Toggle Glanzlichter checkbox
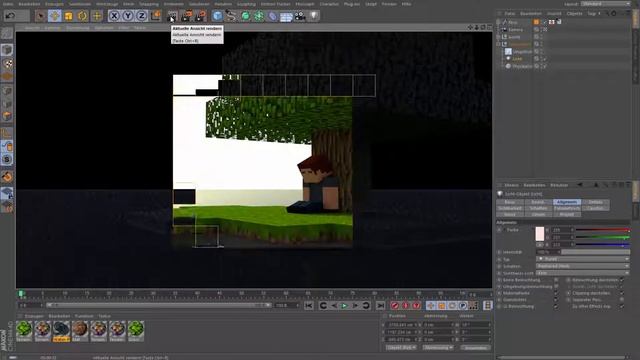Viewport: 640px width, 360px height. (x=556, y=300)
